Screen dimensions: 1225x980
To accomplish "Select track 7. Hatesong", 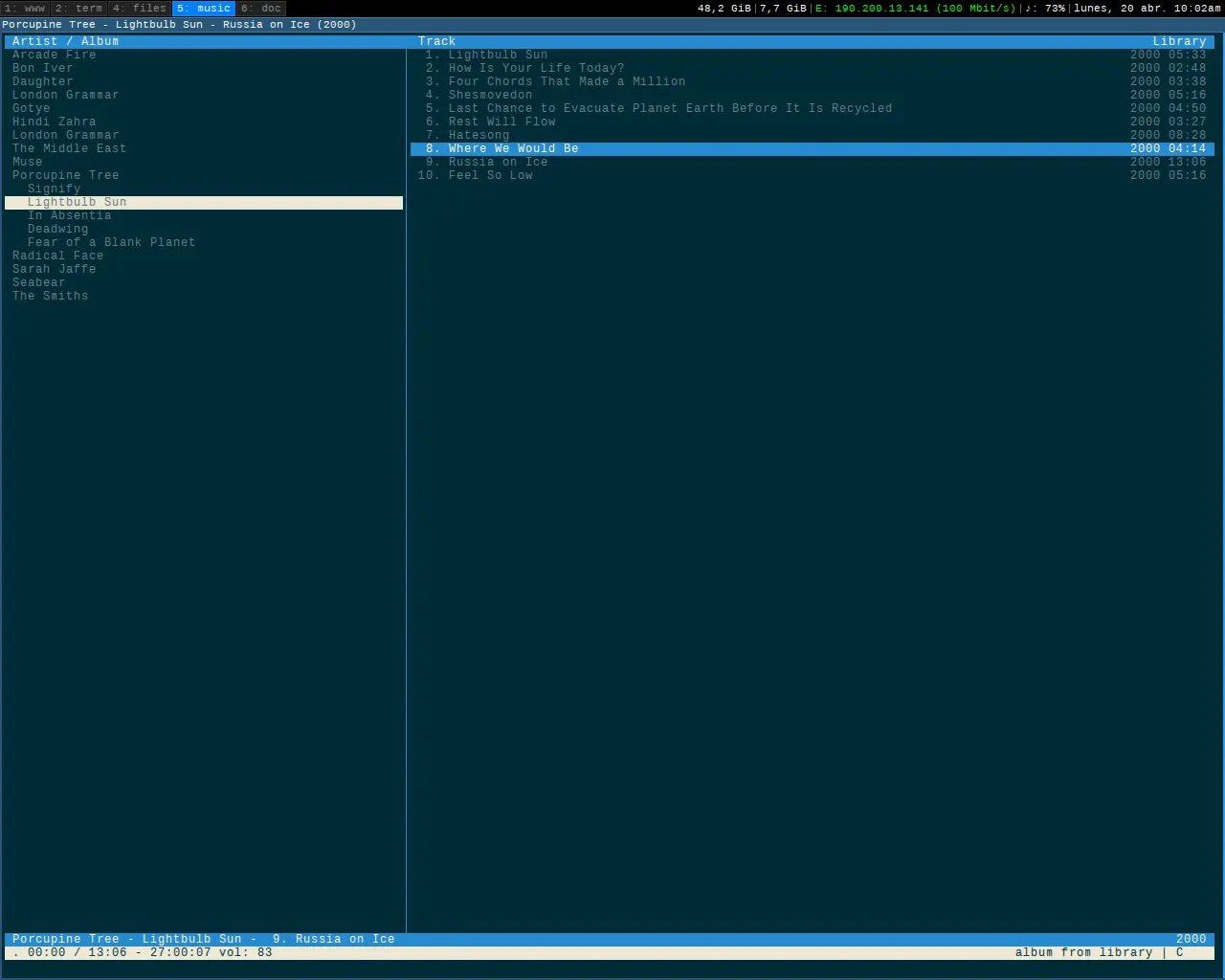I will tap(813, 136).
